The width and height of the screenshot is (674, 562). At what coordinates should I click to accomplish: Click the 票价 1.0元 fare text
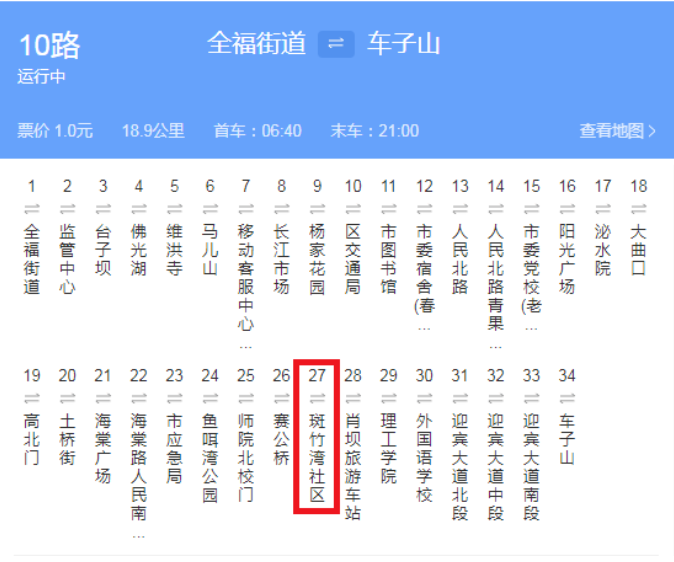point(55,131)
